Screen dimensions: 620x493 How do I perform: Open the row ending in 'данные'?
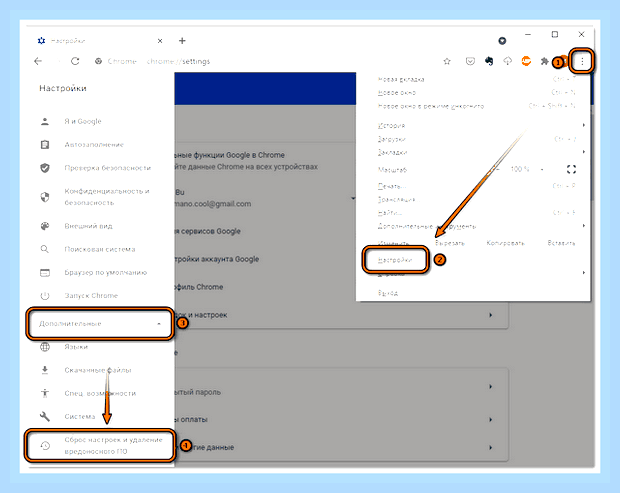pyautogui.click(x=341, y=448)
